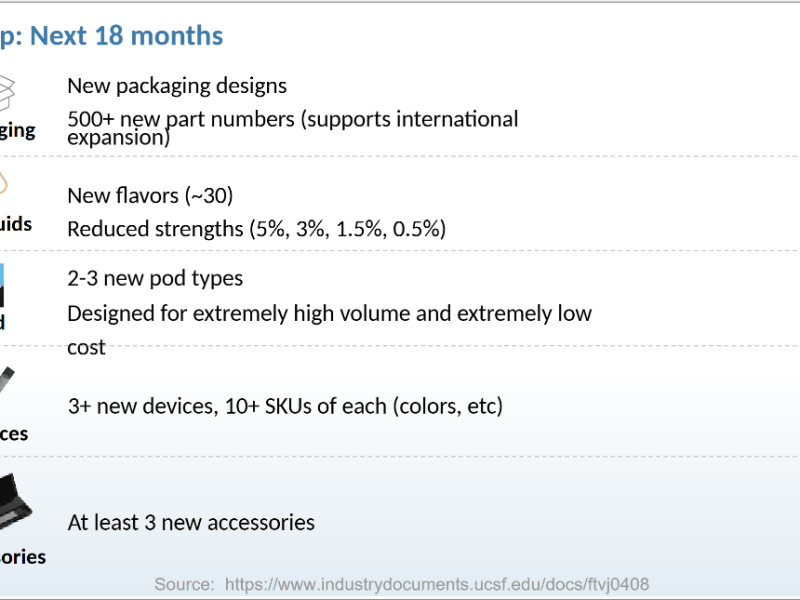Click the '3+ new devices' text line
Screen dimensions: 800x600
click(x=285, y=407)
